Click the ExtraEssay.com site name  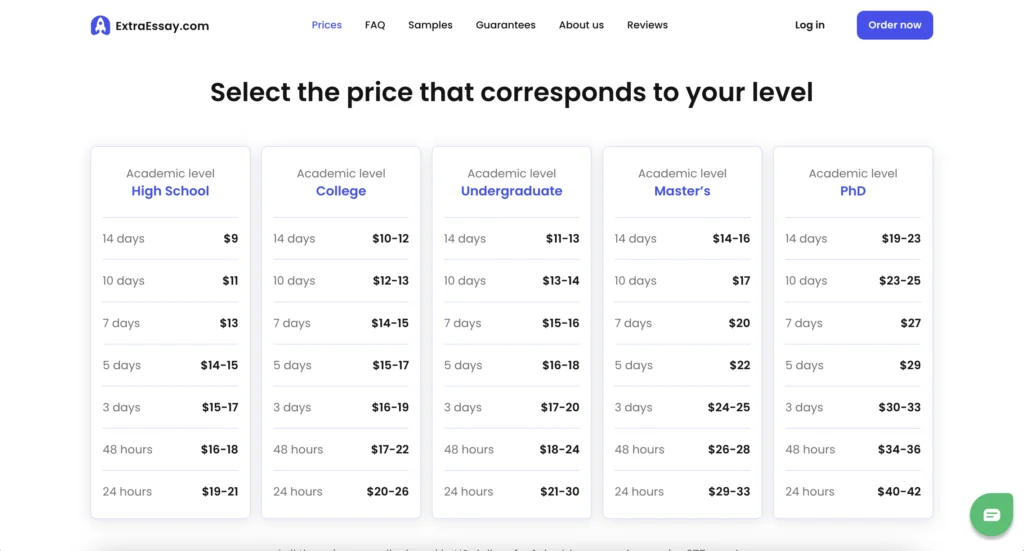162,26
